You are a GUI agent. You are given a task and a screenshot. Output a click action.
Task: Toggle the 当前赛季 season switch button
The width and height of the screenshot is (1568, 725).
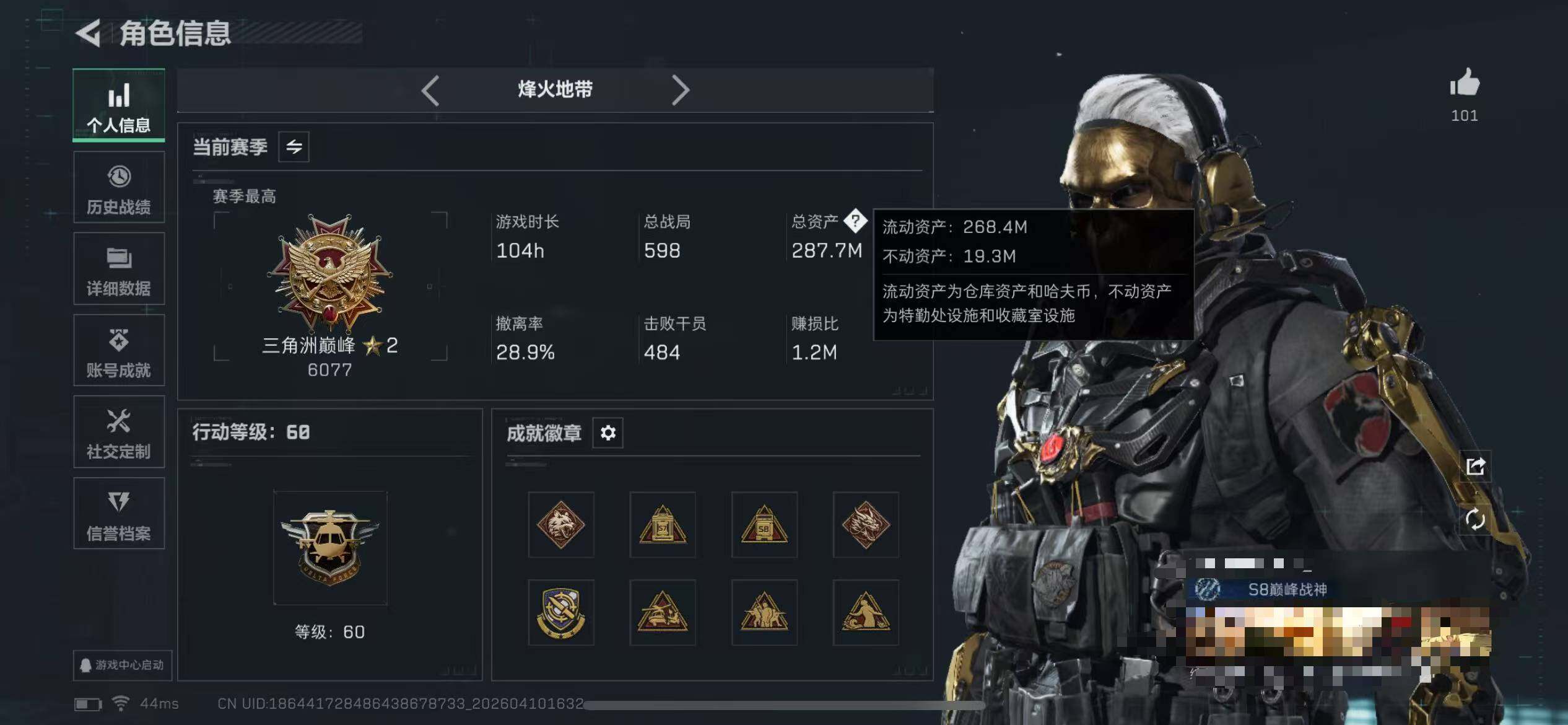(x=294, y=147)
